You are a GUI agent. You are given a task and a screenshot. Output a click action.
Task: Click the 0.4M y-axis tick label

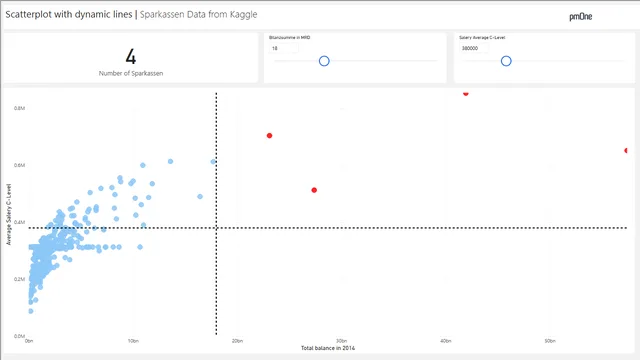click(x=19, y=222)
